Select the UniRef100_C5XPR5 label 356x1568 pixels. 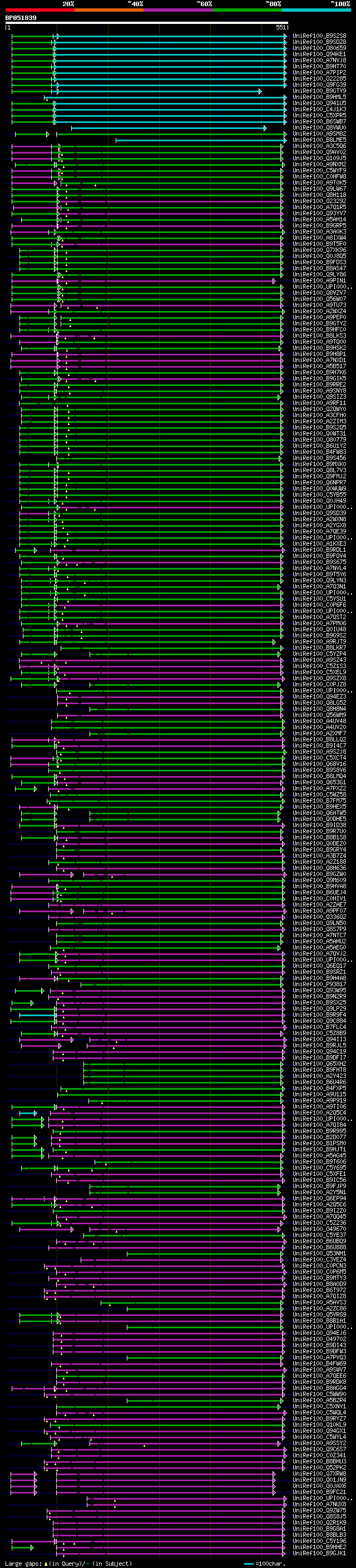pyautogui.click(x=319, y=116)
